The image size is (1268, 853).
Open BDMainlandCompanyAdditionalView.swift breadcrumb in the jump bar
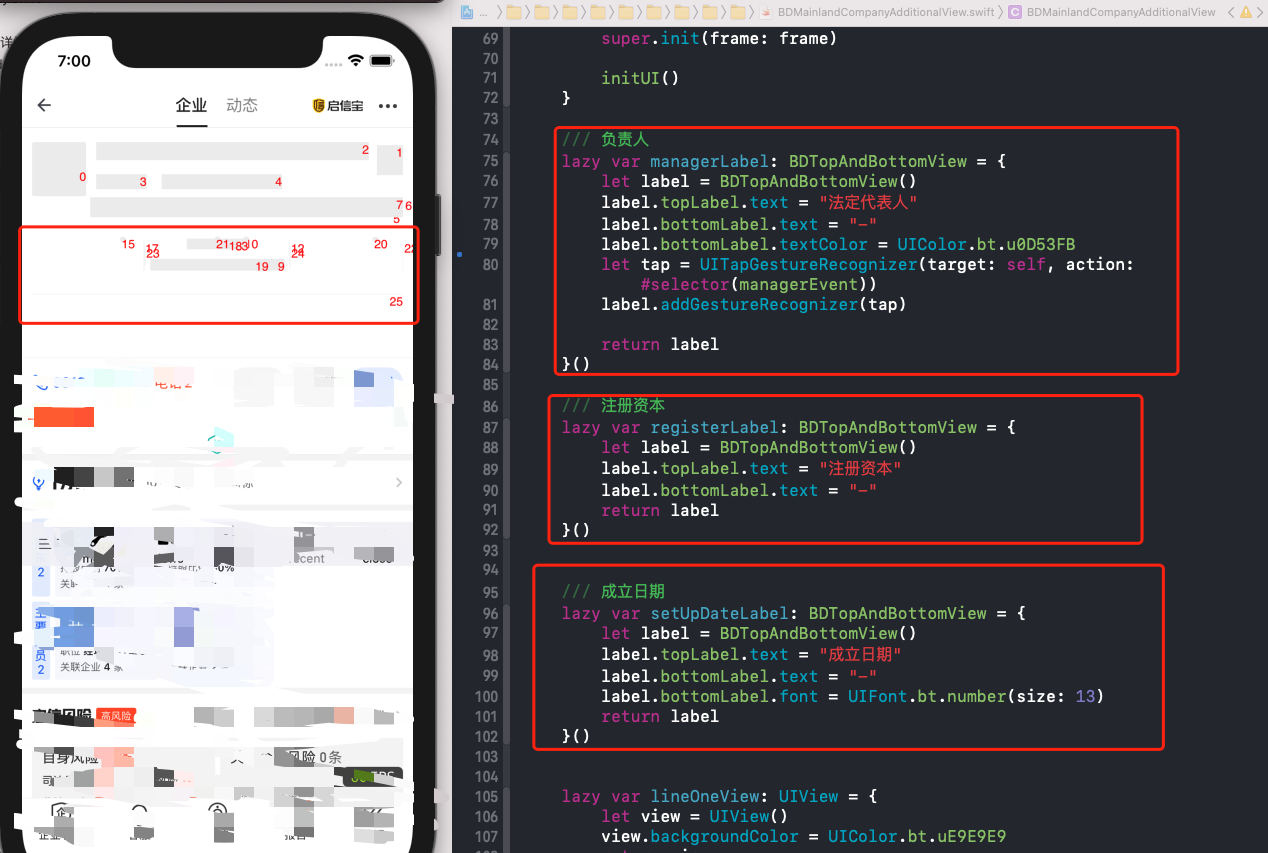click(x=886, y=12)
